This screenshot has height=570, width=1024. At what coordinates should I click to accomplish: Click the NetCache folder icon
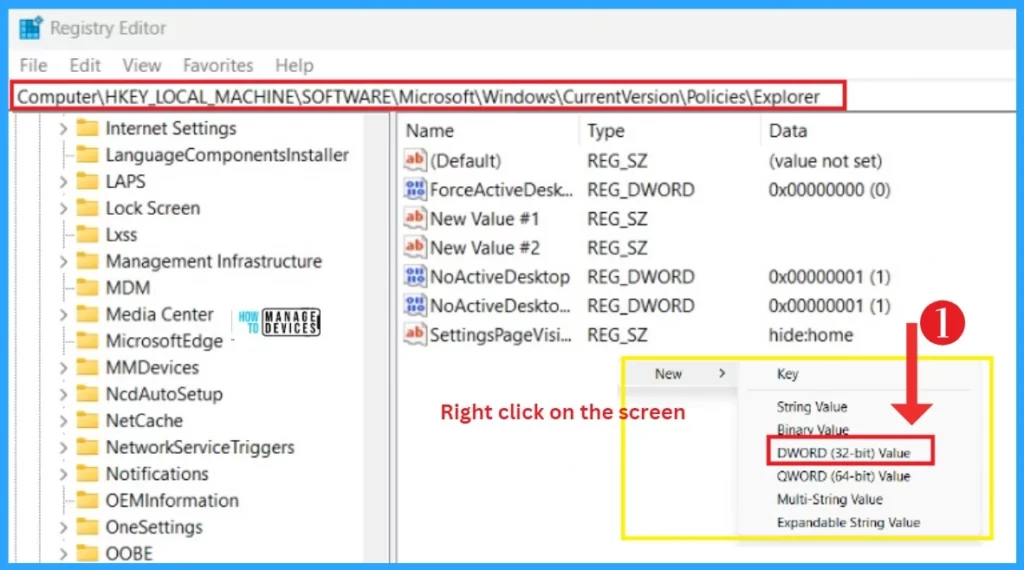click(x=87, y=420)
